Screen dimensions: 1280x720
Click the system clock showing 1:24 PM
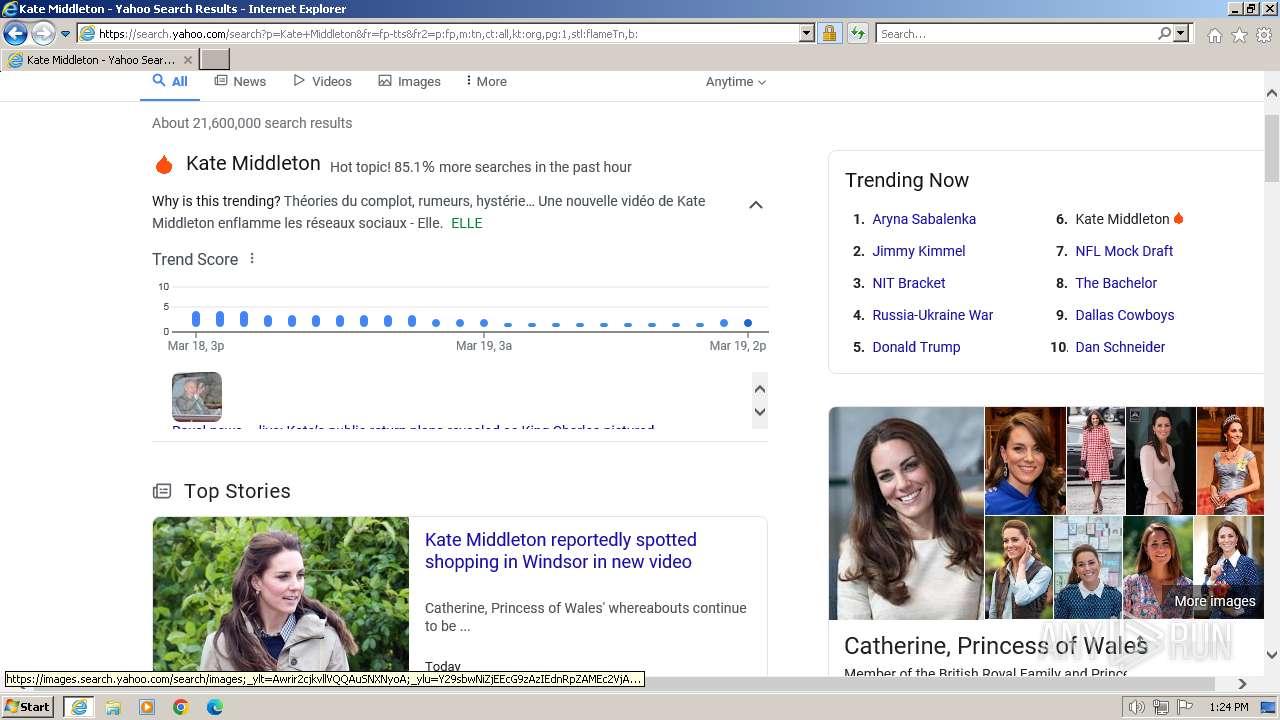click(x=1229, y=707)
